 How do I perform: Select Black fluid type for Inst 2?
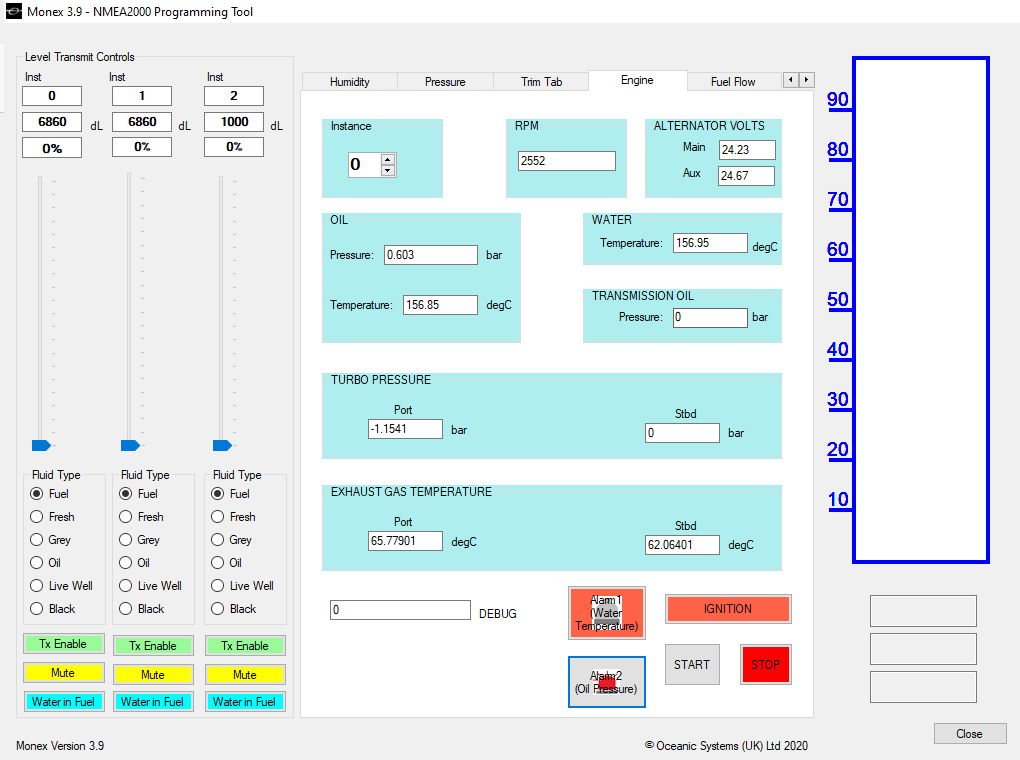pos(234,609)
